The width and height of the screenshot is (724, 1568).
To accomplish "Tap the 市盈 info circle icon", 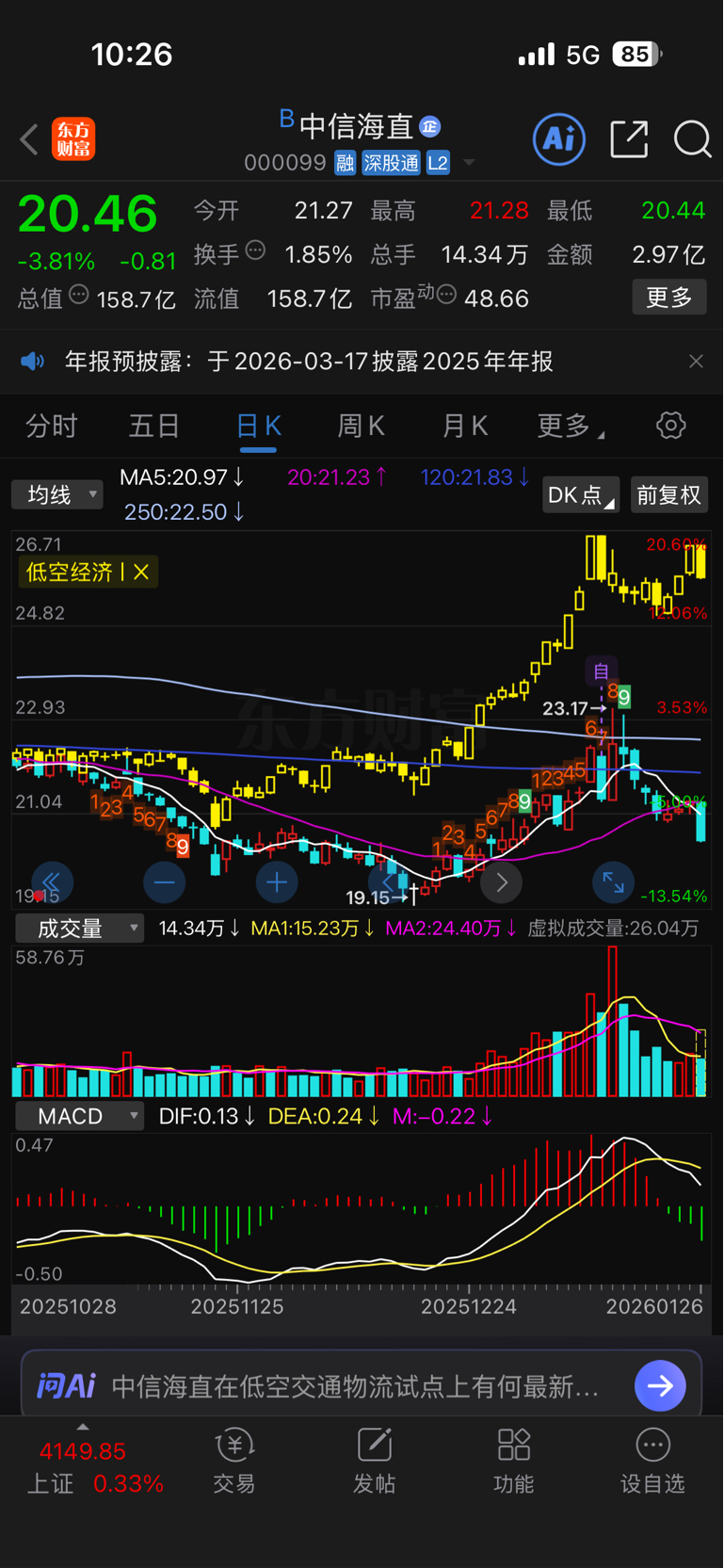I will point(446,296).
